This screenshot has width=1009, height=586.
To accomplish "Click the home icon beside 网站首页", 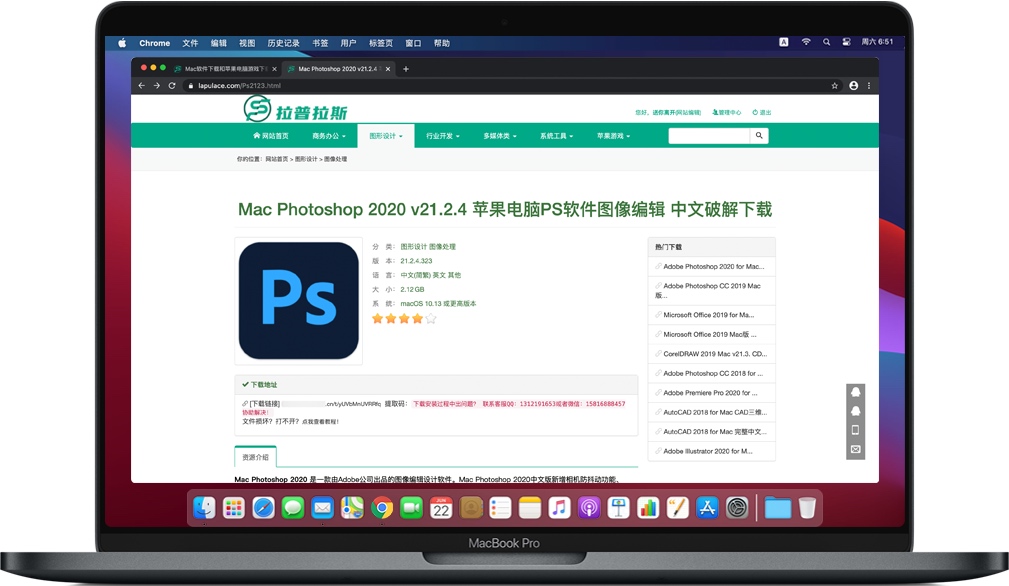I will 255,135.
